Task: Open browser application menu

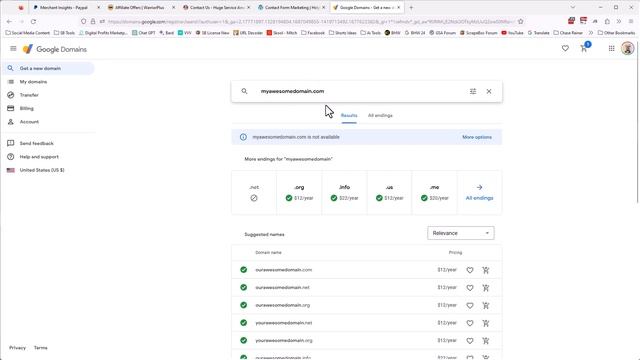Action: 631,21
